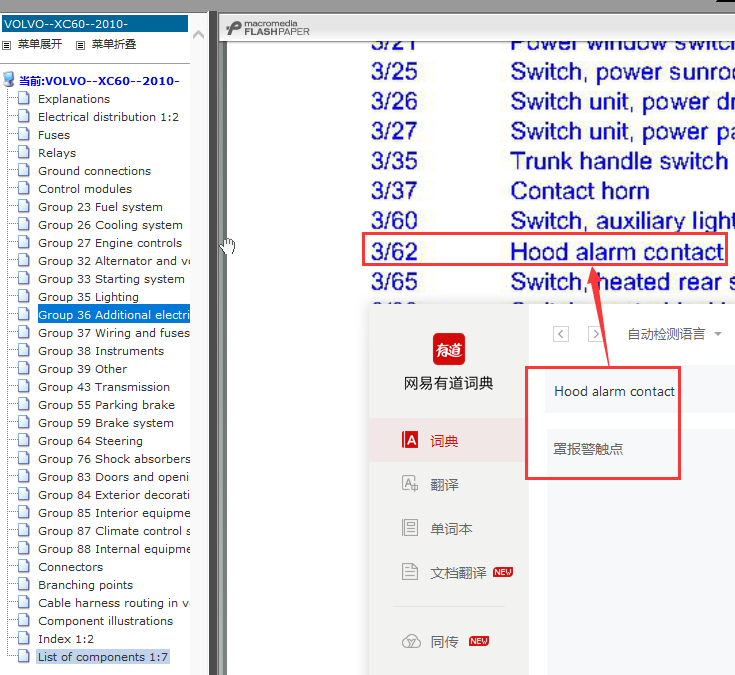The image size is (735, 675).
Task: Click the 同传 cloud icon
Action: (411, 641)
